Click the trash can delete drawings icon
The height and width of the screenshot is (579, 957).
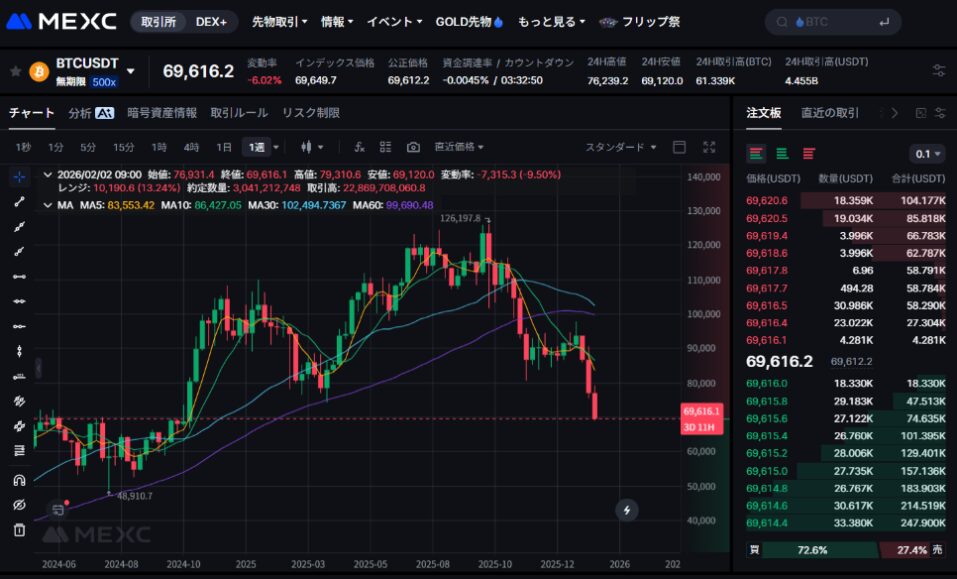19,530
